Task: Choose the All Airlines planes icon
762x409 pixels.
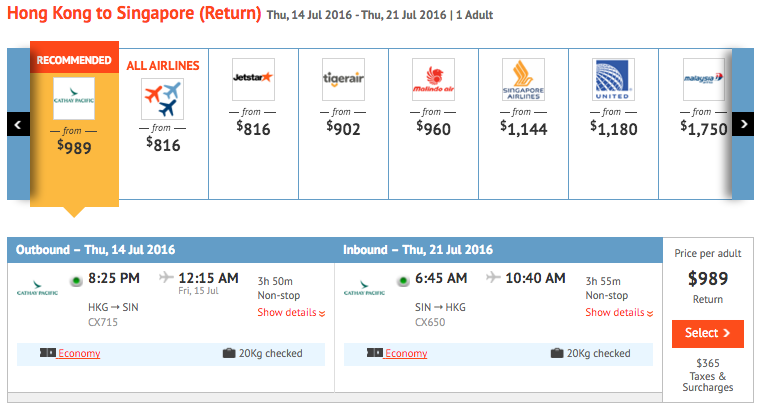Action: coord(163,99)
